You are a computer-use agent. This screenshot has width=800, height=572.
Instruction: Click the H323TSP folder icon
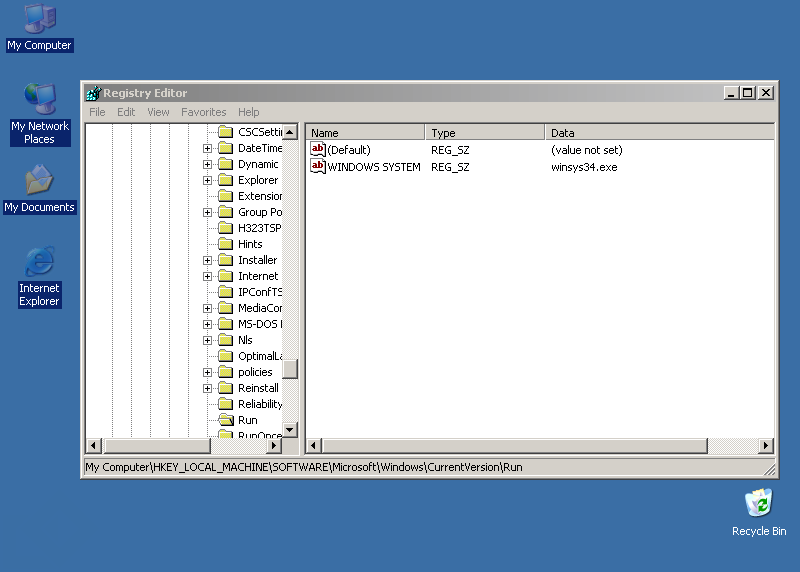point(226,228)
